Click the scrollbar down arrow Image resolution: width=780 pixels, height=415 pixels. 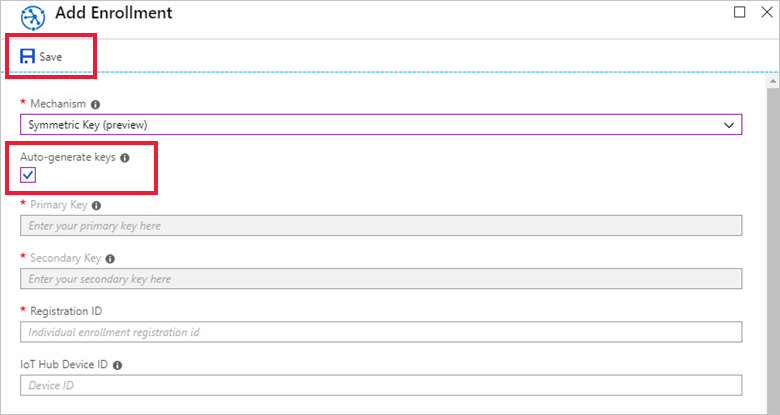[x=772, y=408]
